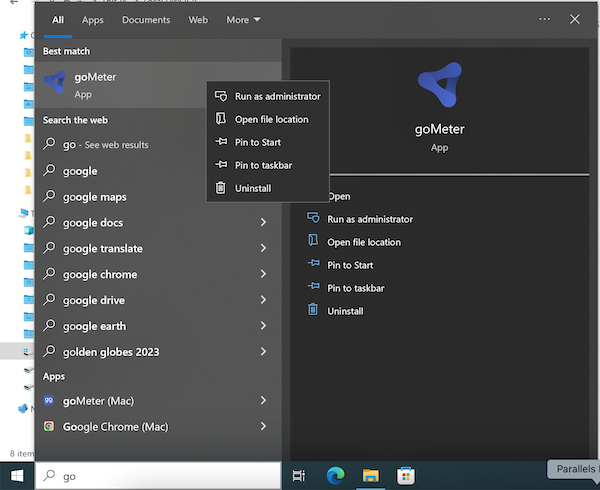Choose Run as administrator in context menu
Viewport: 600px width, 490px height.
coord(268,96)
